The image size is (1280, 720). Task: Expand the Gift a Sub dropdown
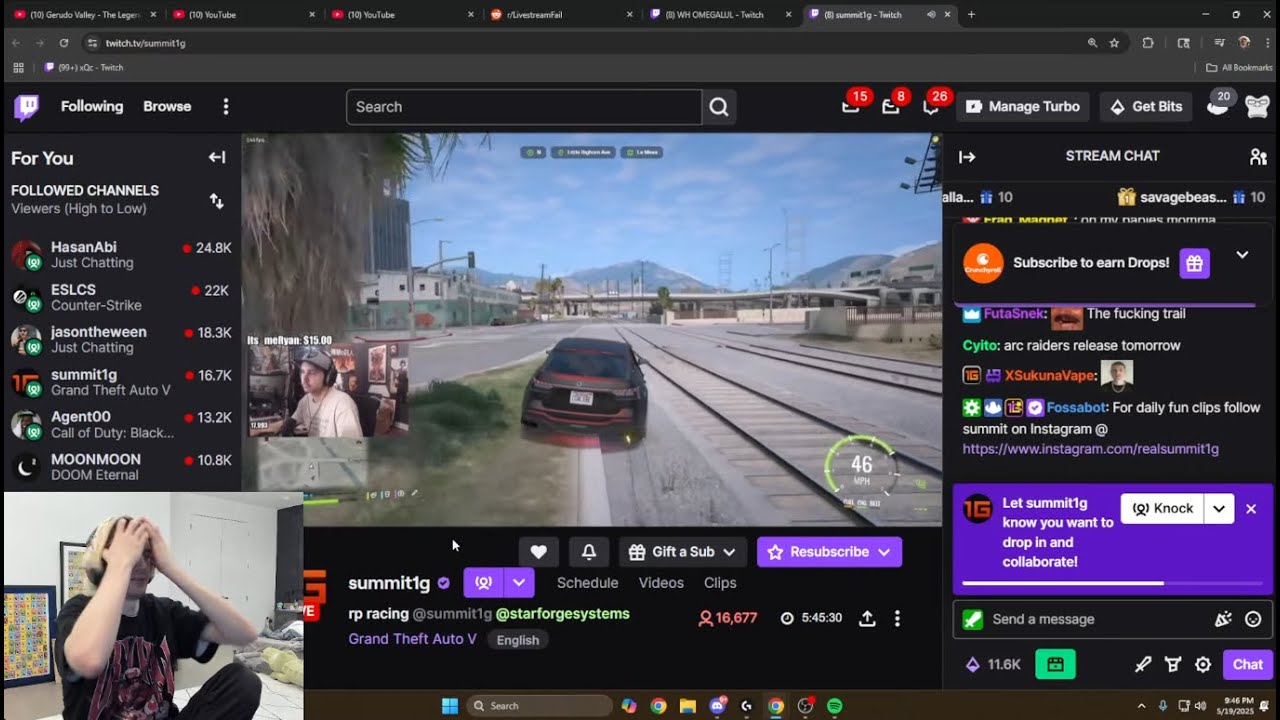point(729,552)
